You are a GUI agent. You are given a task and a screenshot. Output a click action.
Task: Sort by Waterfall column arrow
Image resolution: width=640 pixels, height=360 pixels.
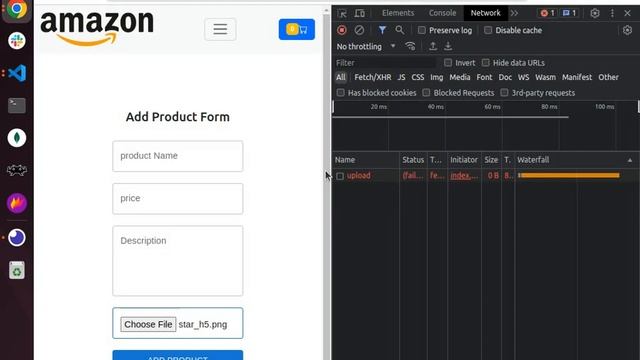tap(630, 160)
